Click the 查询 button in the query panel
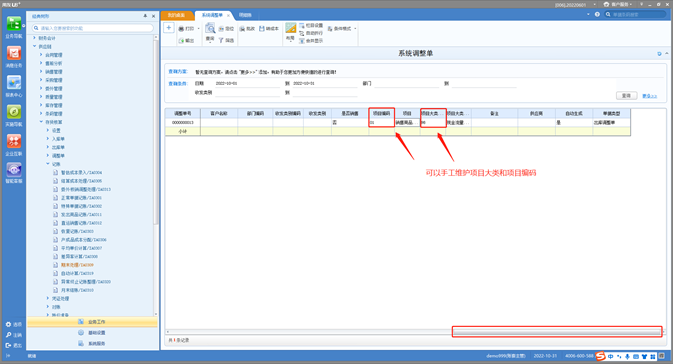 pos(626,96)
